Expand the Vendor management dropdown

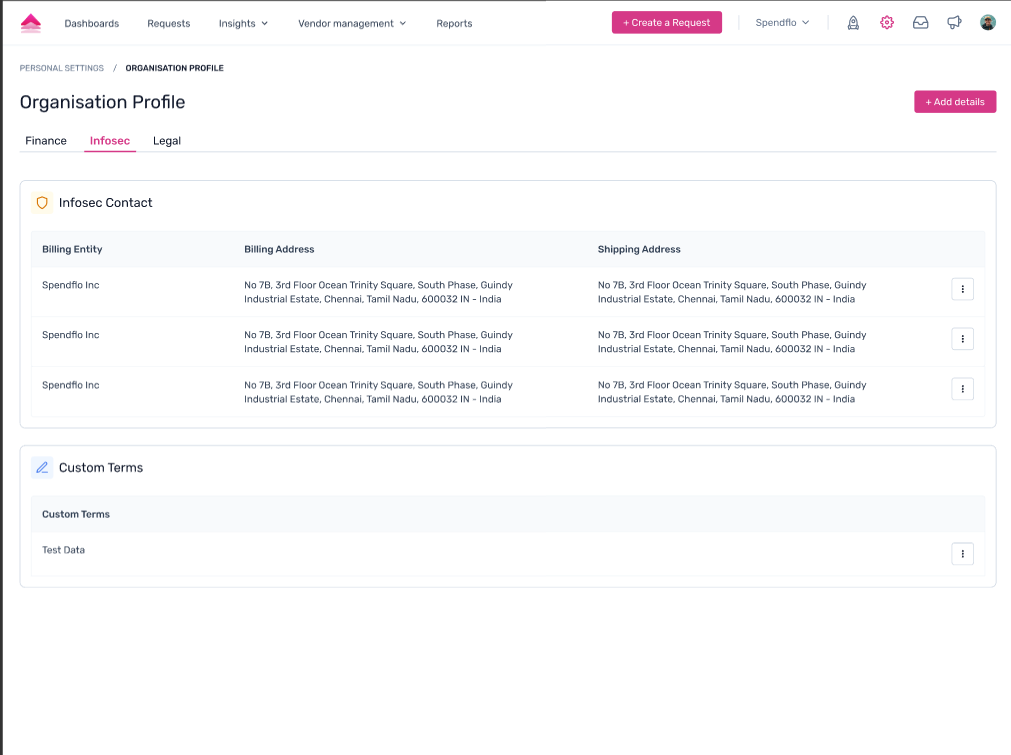coord(352,23)
